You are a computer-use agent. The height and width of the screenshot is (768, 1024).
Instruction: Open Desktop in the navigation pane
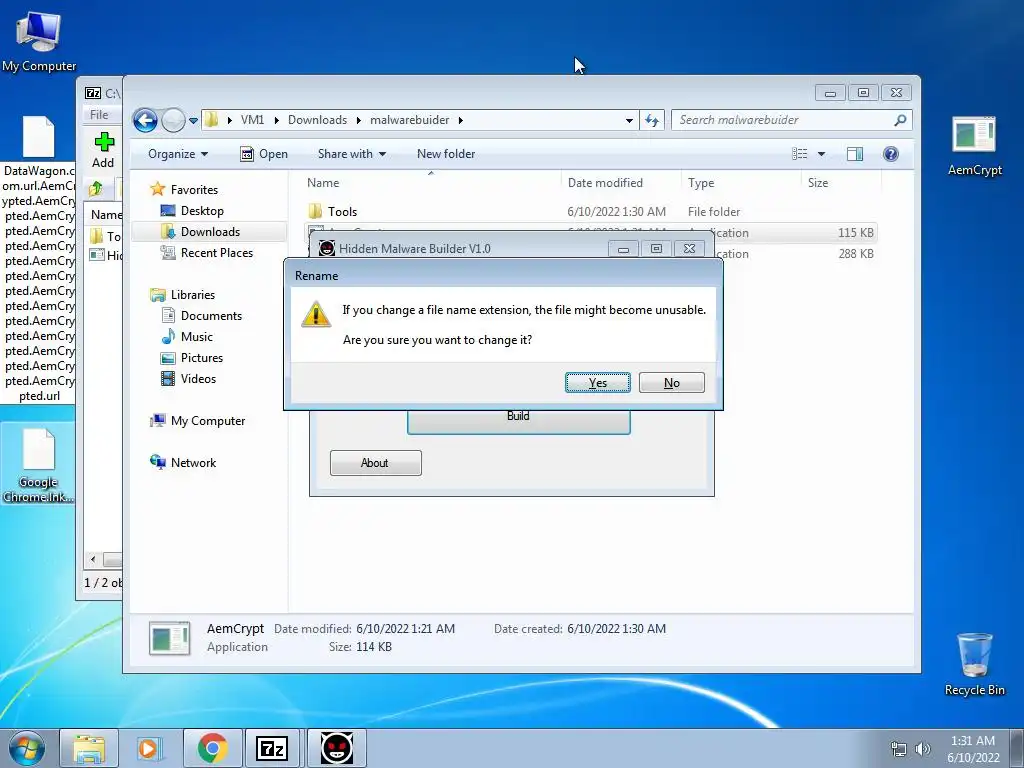click(202, 211)
